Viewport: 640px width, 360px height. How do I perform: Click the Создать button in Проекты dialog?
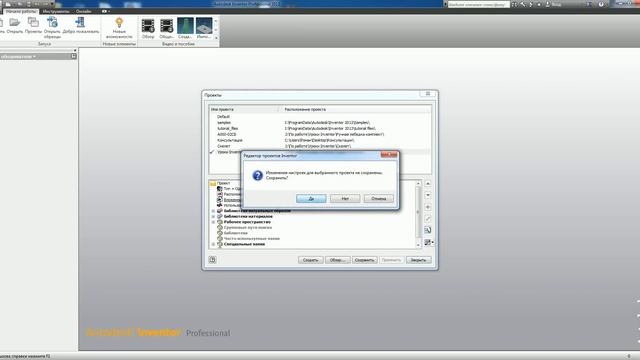[310, 260]
